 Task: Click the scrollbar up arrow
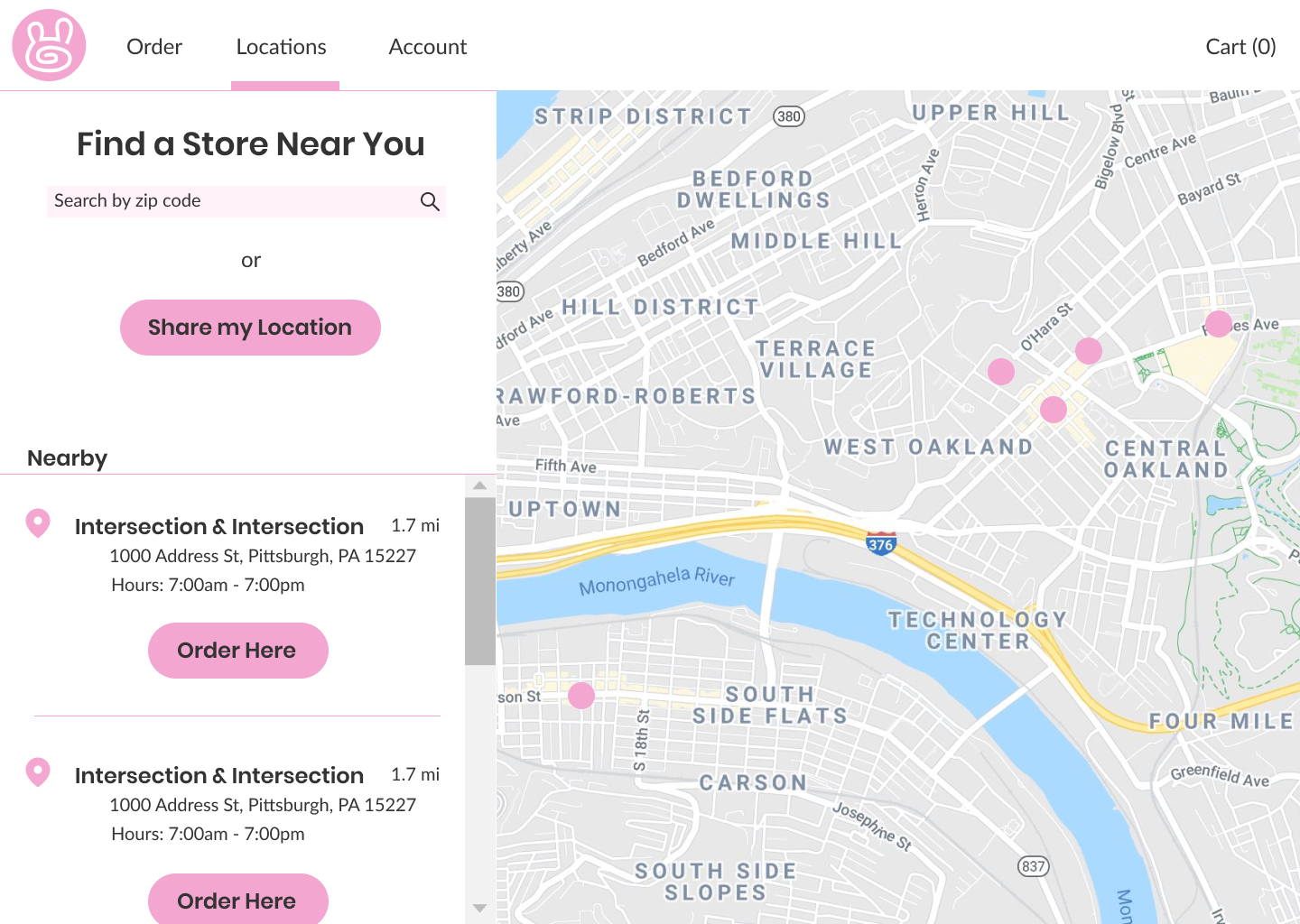[x=480, y=485]
